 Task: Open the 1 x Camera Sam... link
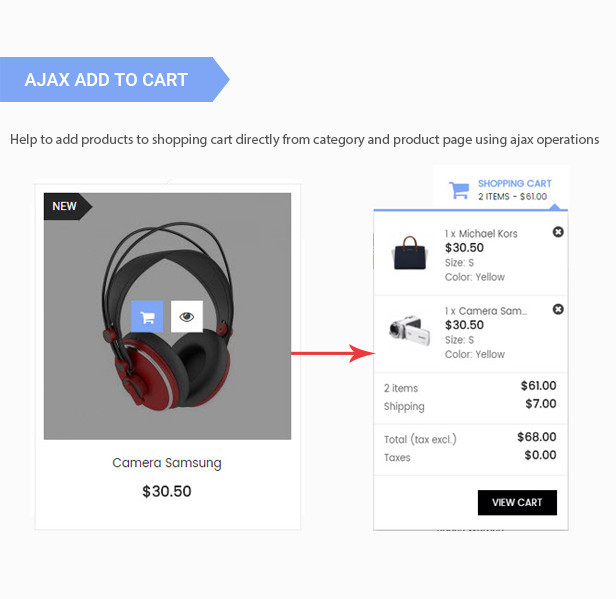point(486,311)
